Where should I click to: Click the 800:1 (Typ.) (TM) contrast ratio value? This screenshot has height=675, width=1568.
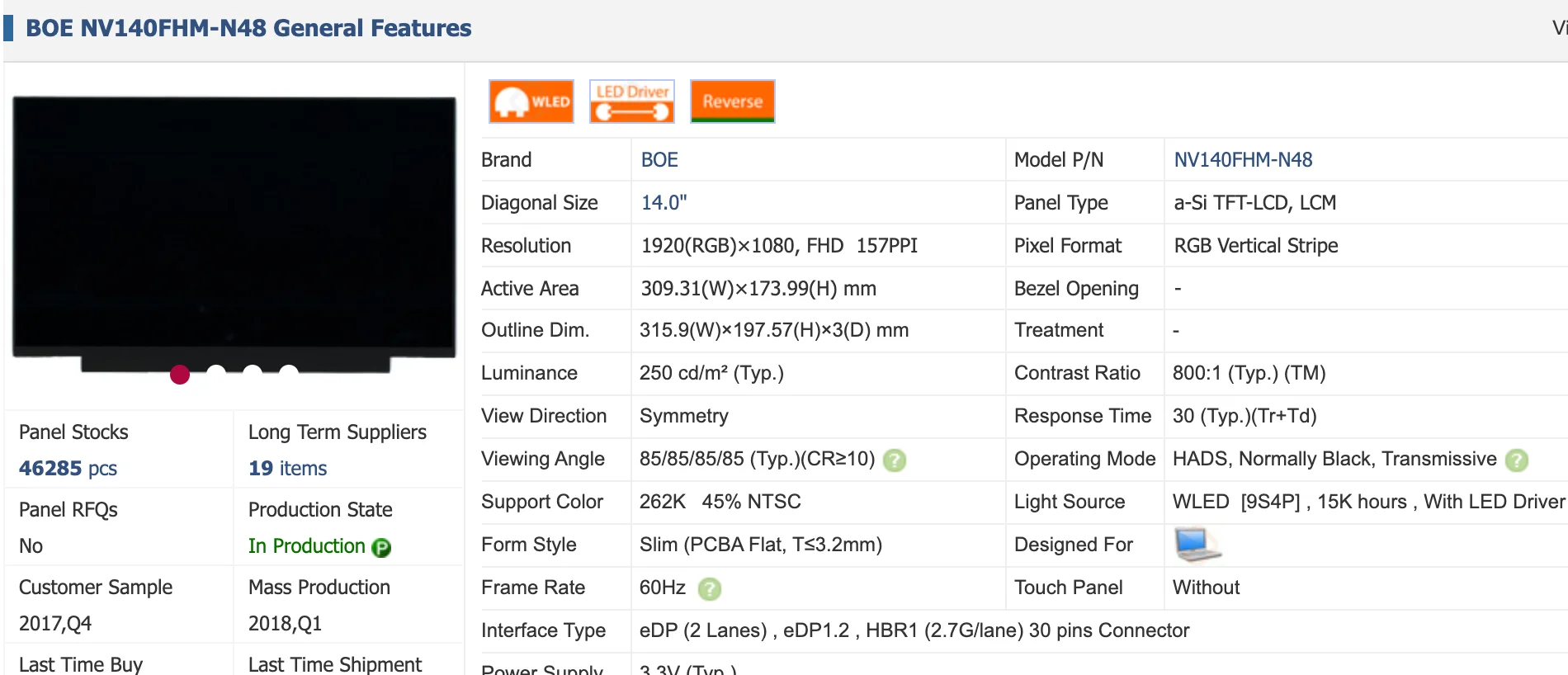tap(1249, 373)
